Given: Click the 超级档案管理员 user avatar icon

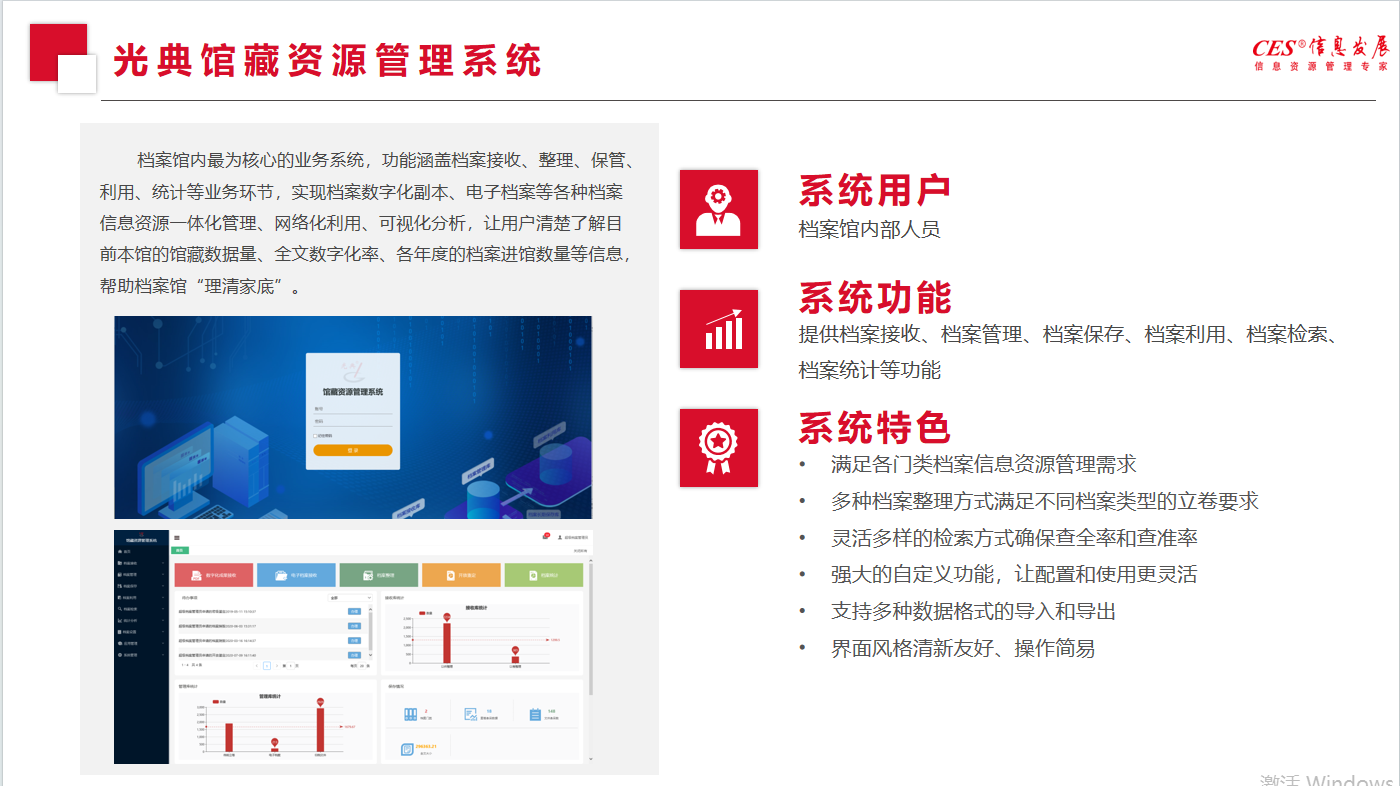Looking at the screenshot, I should point(560,538).
